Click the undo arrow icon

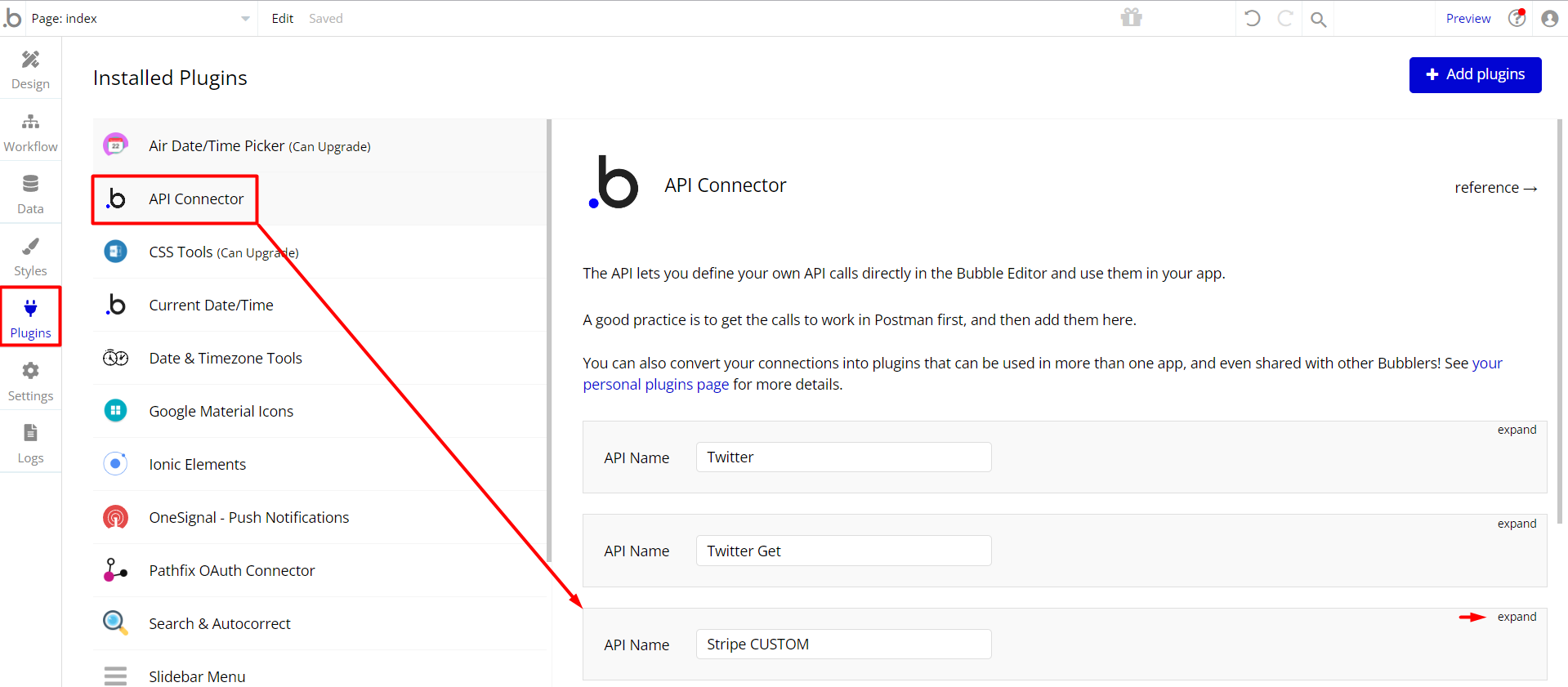1253,18
